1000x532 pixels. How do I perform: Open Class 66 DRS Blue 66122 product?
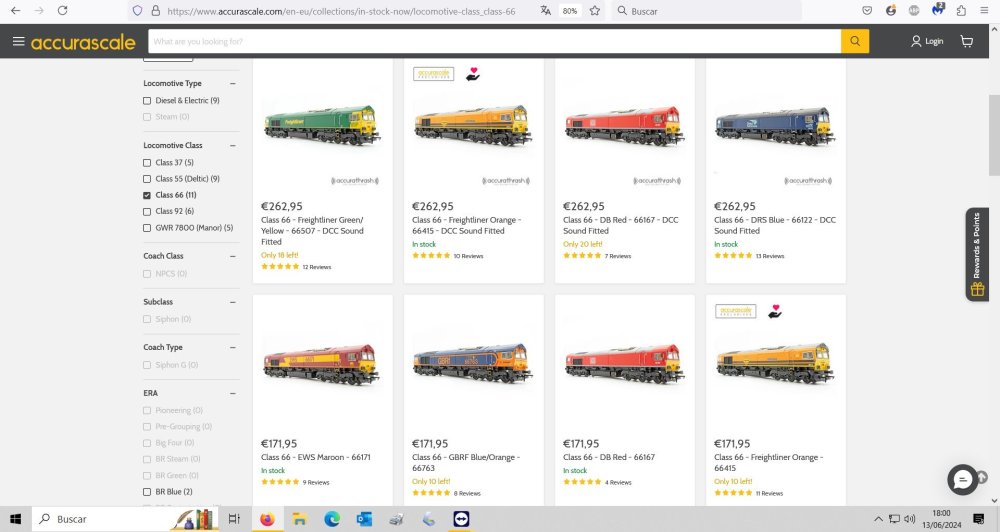tap(775, 225)
